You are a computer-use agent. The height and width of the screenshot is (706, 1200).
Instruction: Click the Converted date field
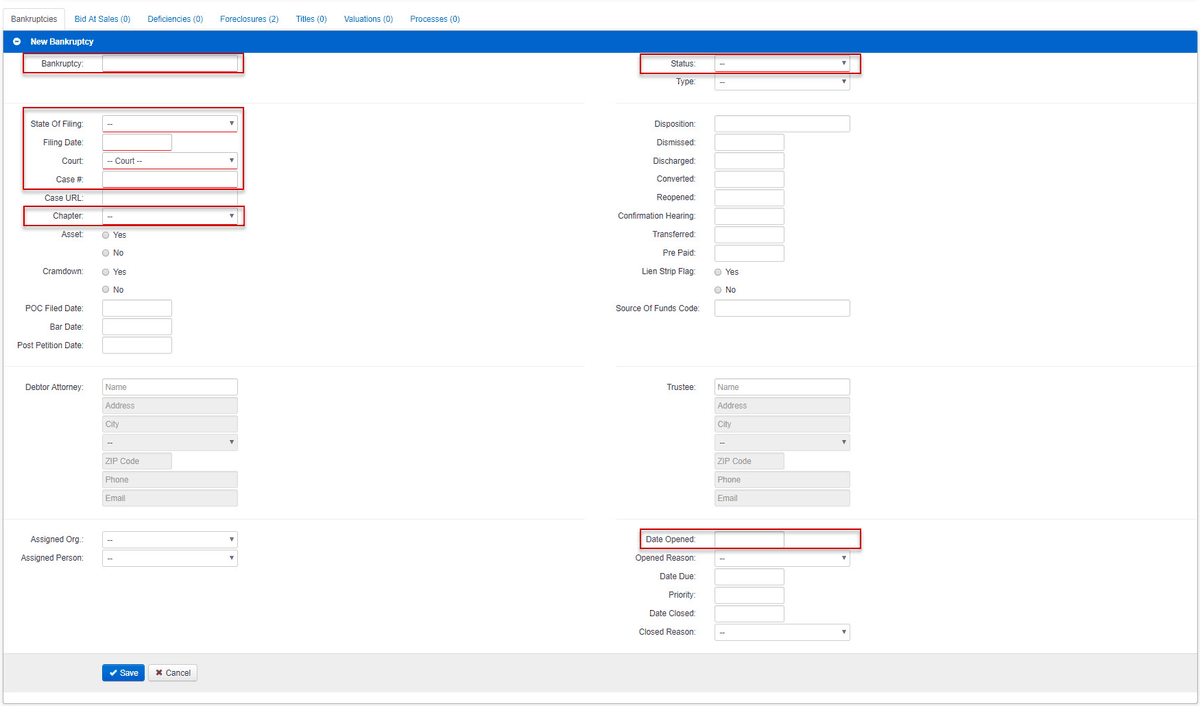749,179
